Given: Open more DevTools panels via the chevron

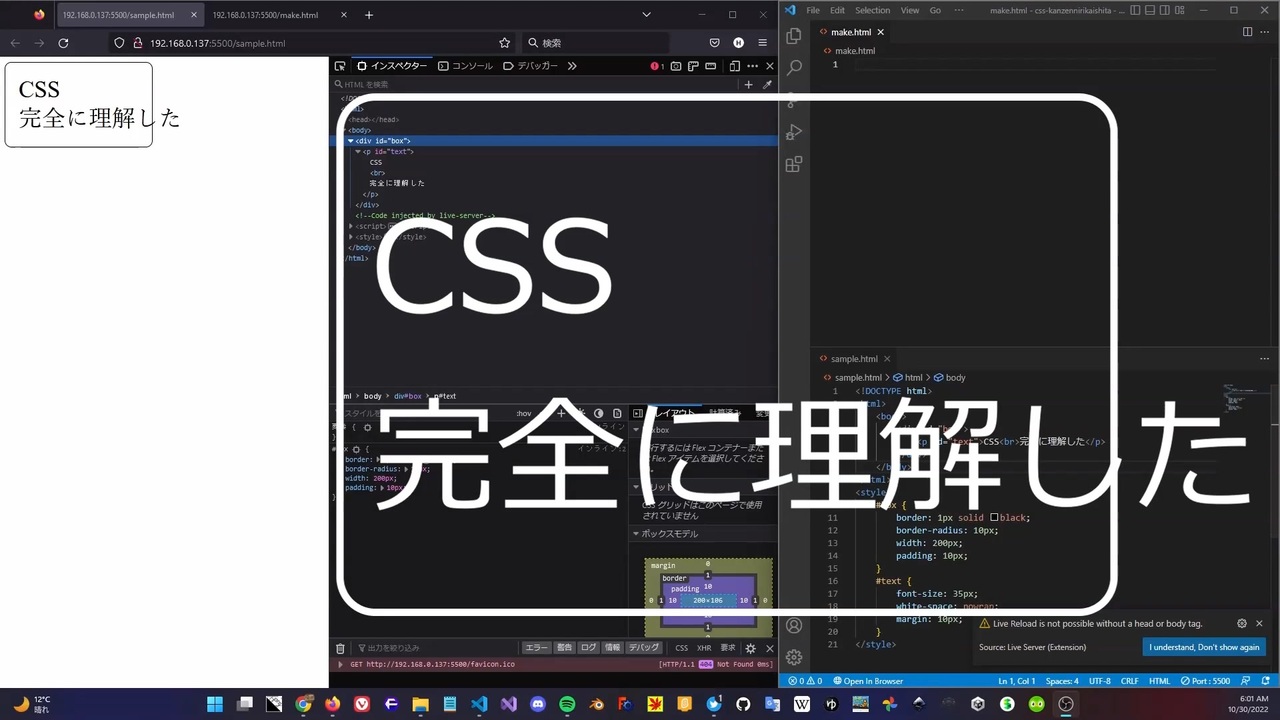Looking at the screenshot, I should (x=572, y=65).
